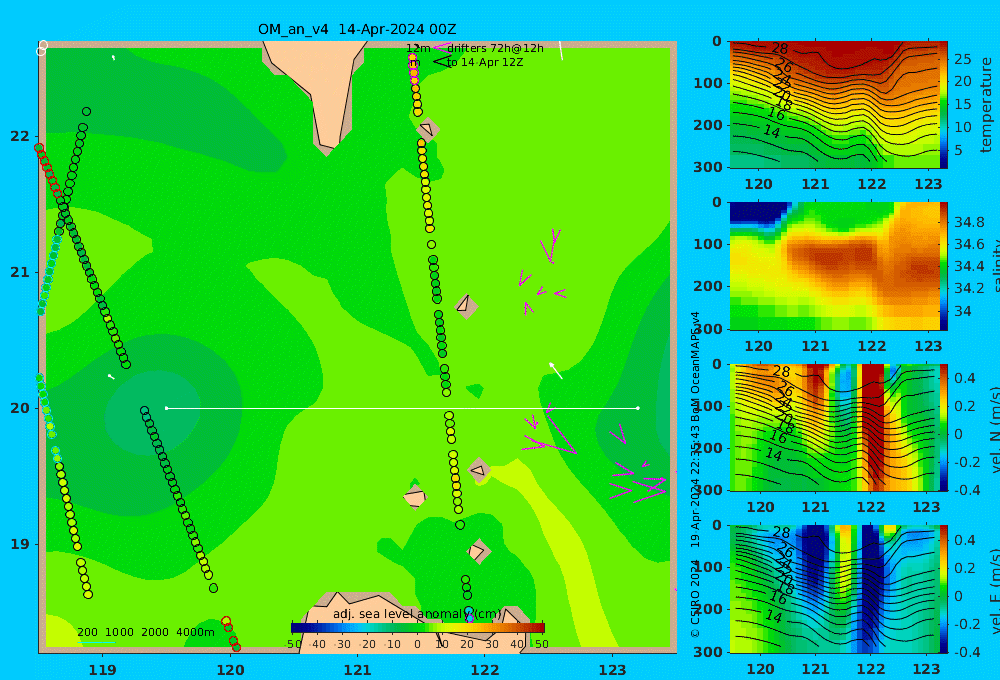The height and width of the screenshot is (680, 1000).
Task: Click latitude label 21 on the map axis
Action: tap(20, 272)
